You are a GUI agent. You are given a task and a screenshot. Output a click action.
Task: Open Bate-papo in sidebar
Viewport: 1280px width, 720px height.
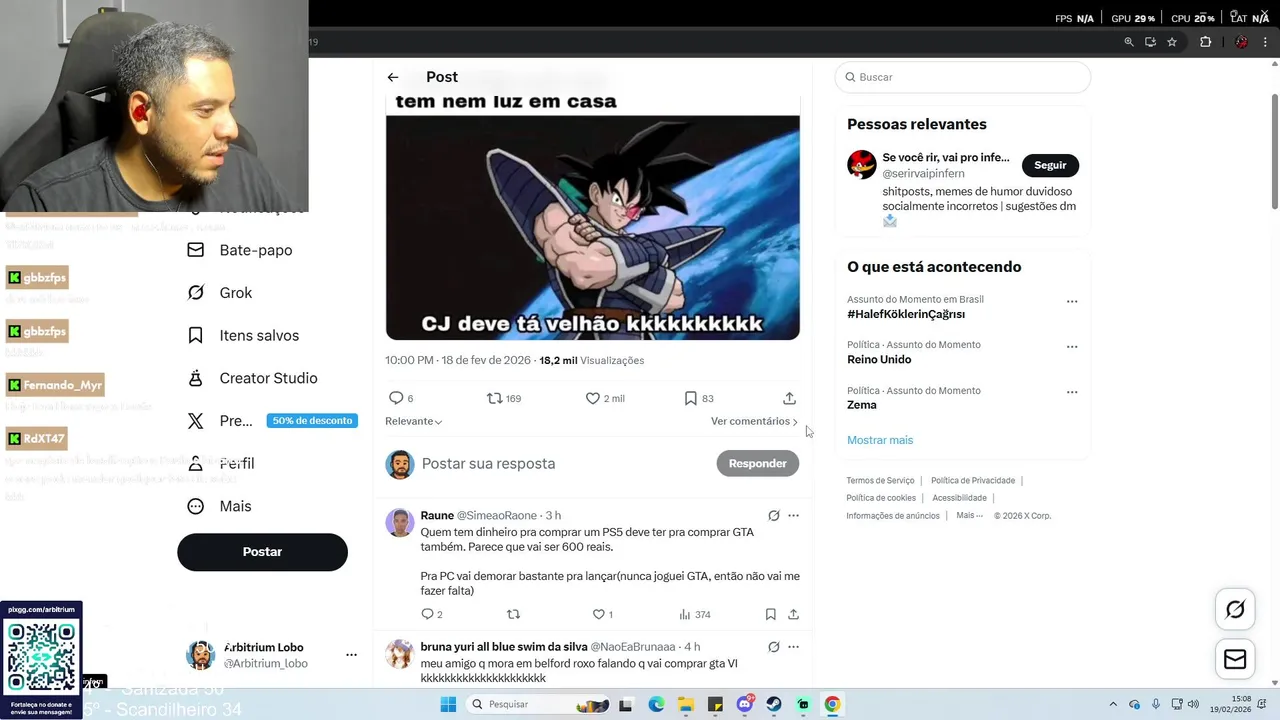[x=240, y=250]
